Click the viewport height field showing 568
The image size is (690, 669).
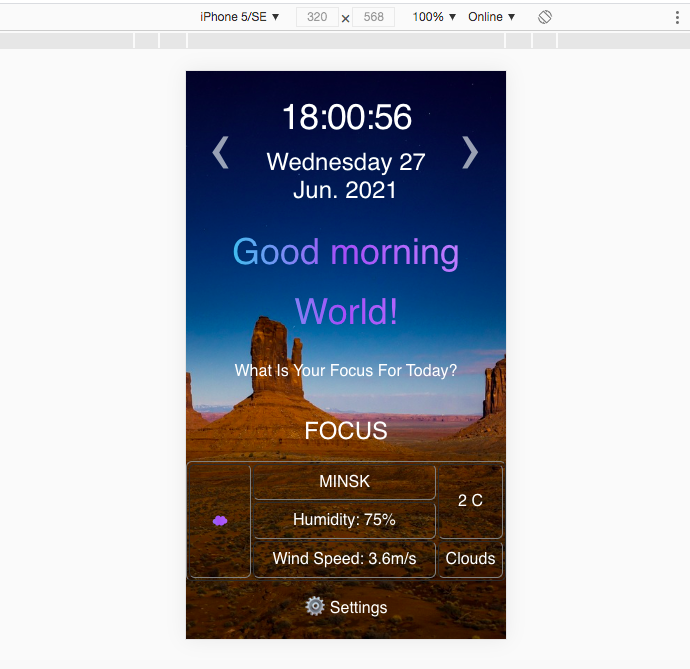[373, 17]
